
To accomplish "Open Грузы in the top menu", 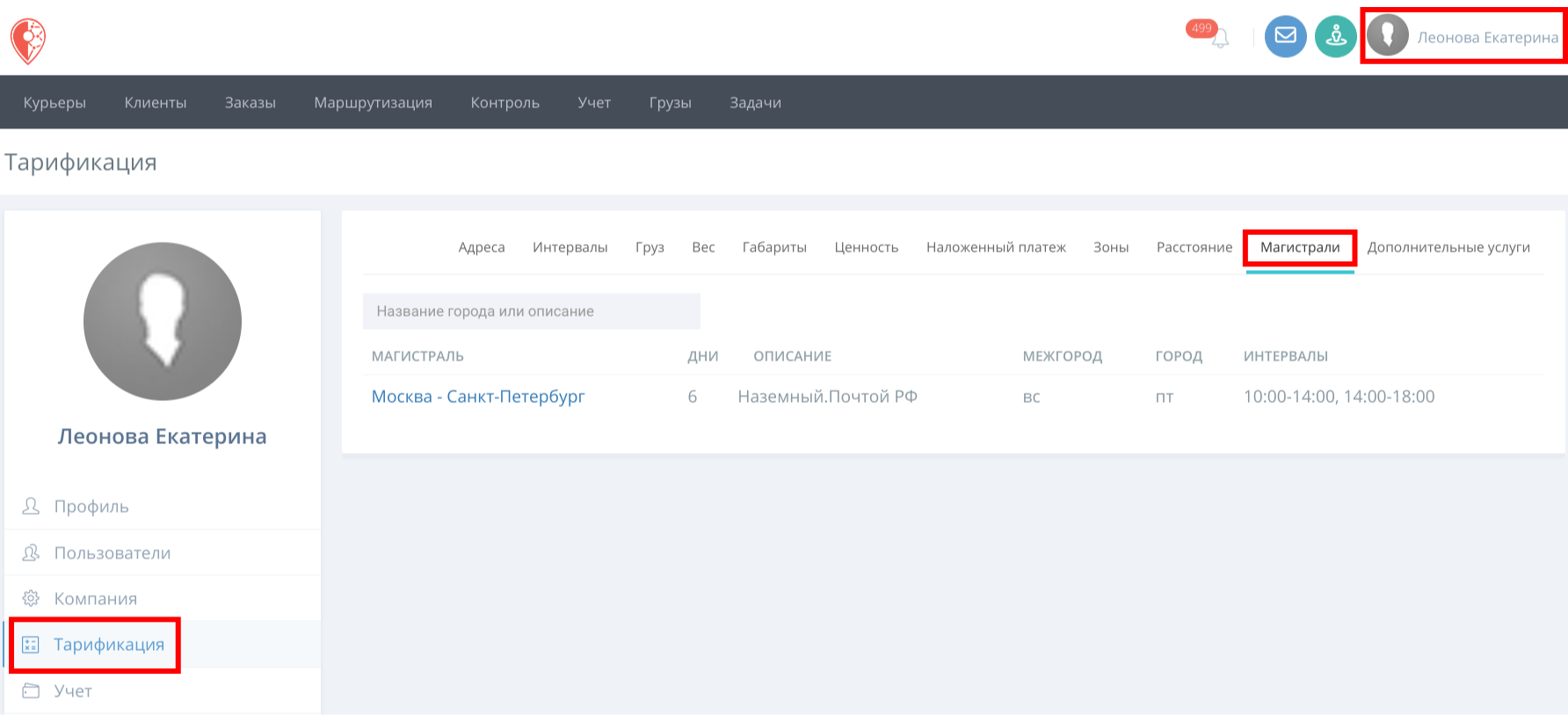I will coord(671,102).
